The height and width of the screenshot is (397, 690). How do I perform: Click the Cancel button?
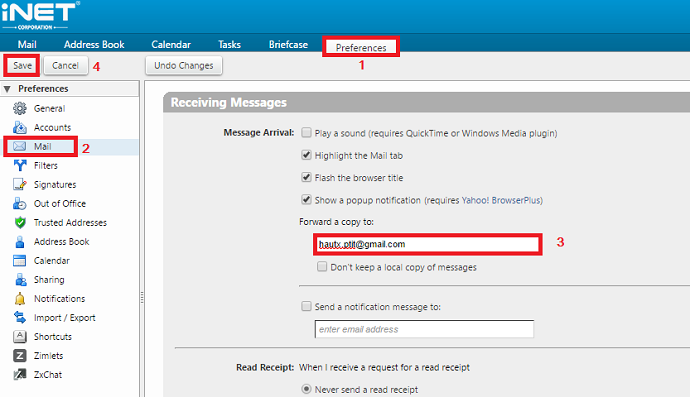click(x=66, y=66)
